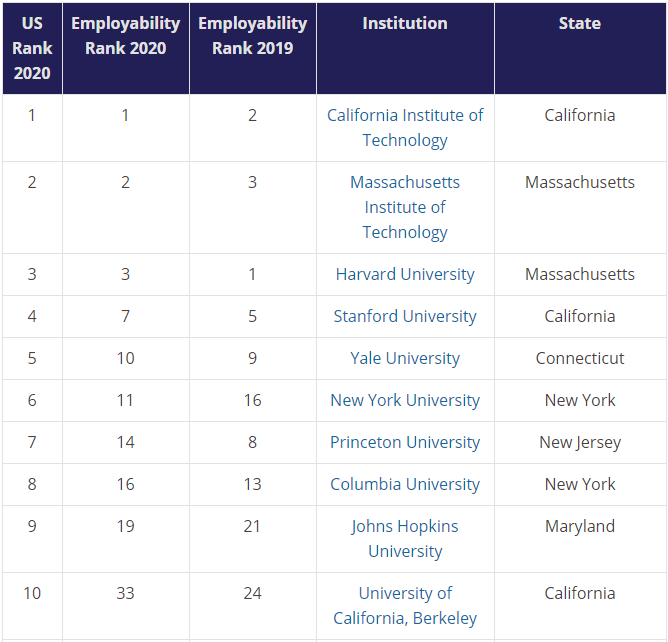
Task: Click Caltech's Employability Rank 2020 value
Action: pyautogui.click(x=125, y=115)
